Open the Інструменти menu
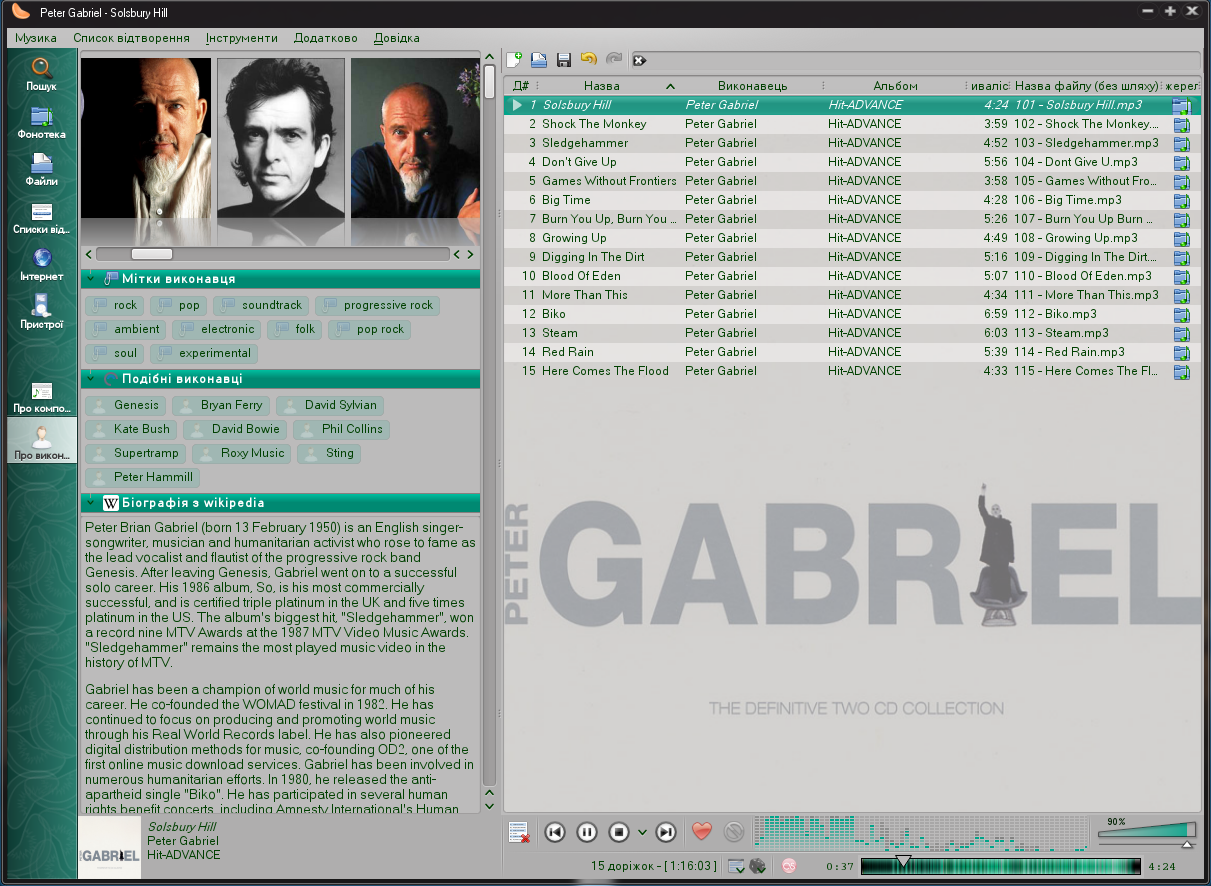 pos(242,38)
